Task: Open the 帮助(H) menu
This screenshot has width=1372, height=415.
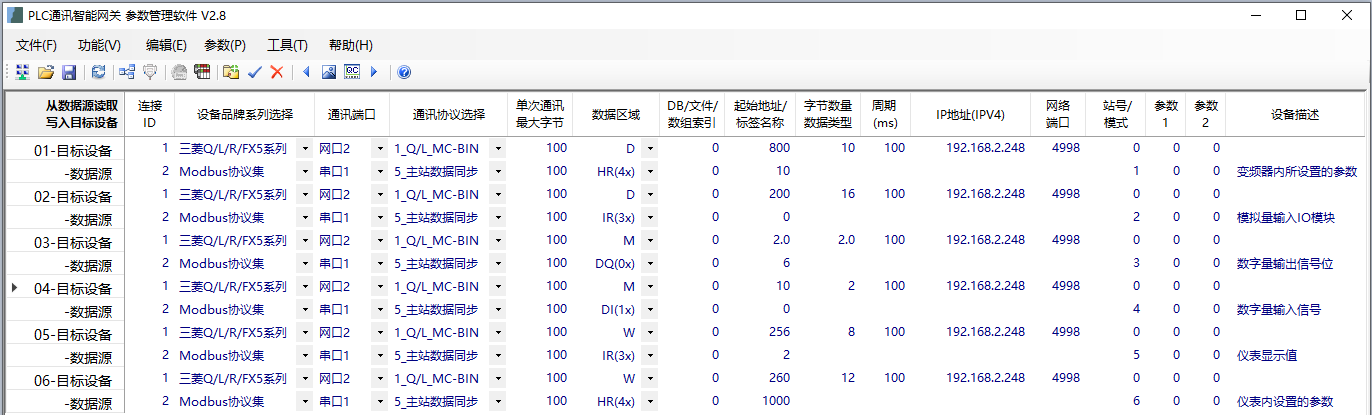Action: tap(350, 45)
